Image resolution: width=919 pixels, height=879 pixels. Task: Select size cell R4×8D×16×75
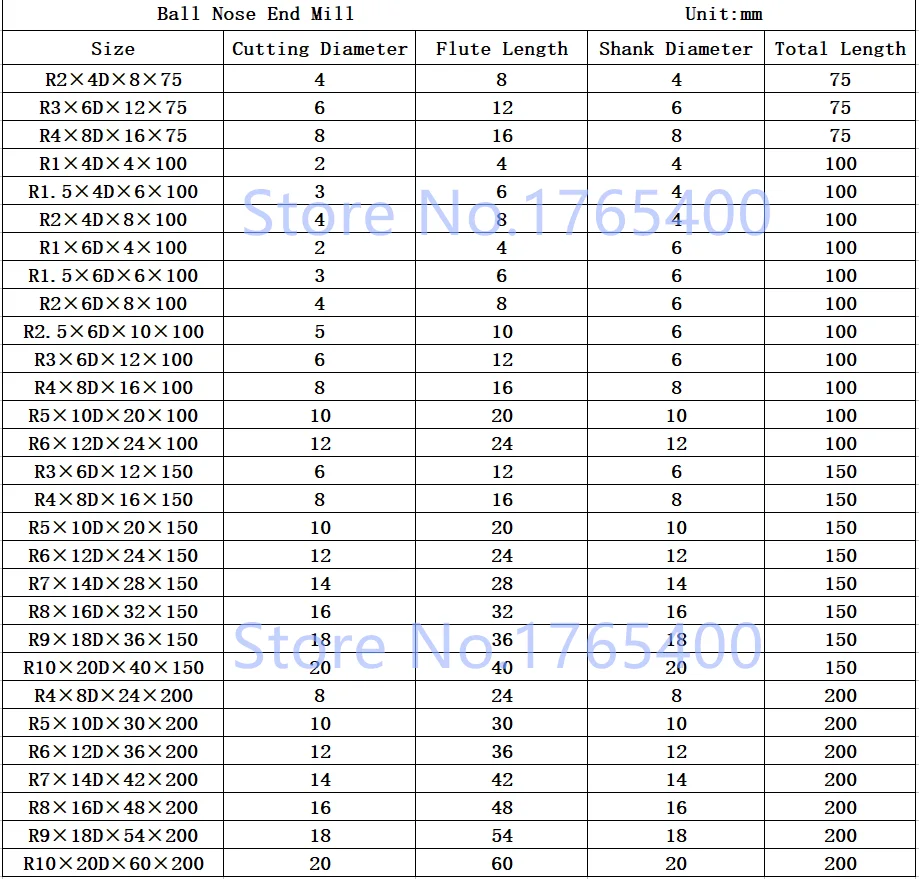113,135
